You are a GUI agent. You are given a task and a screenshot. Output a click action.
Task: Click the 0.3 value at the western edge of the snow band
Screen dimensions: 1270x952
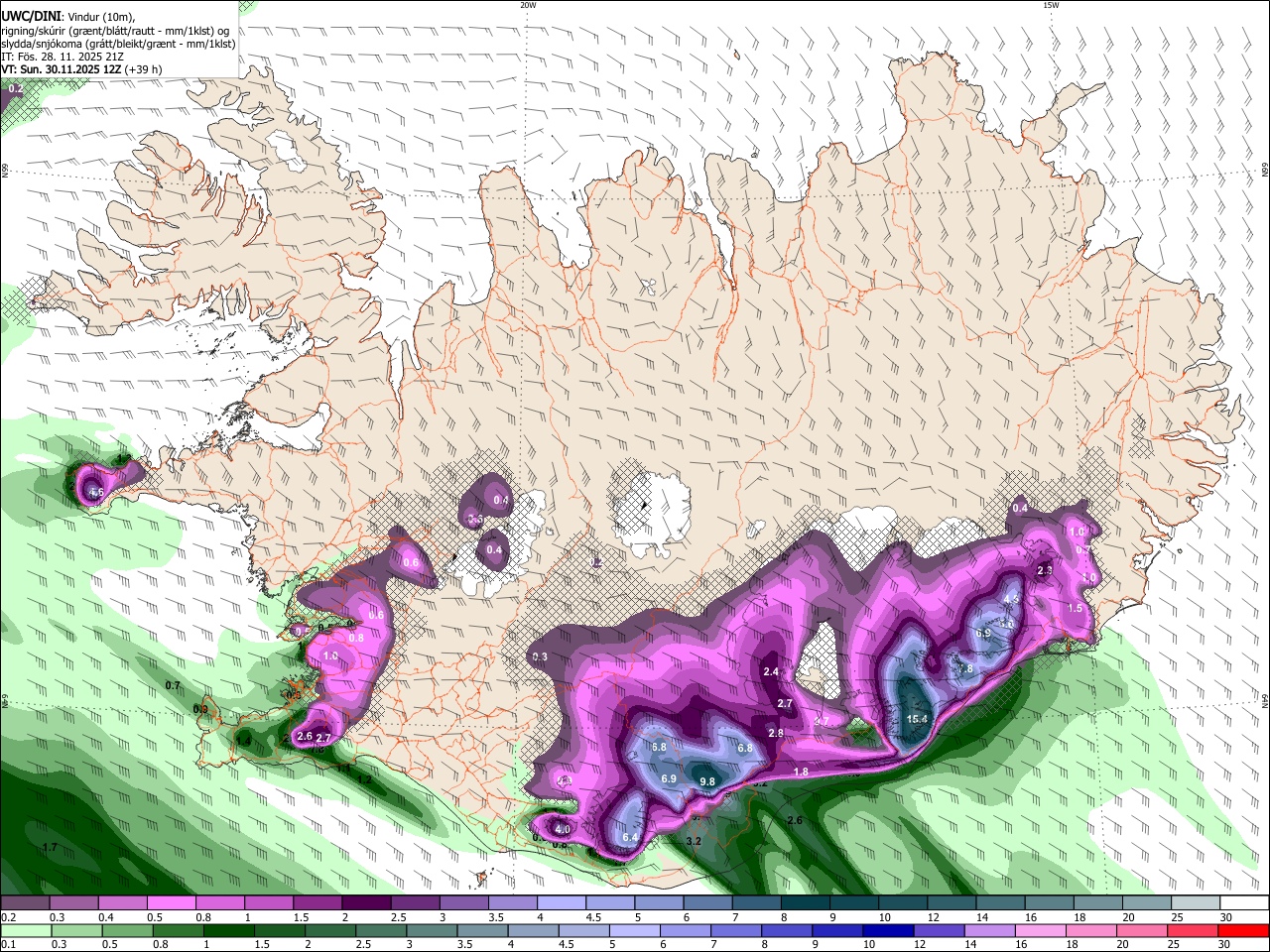point(540,657)
